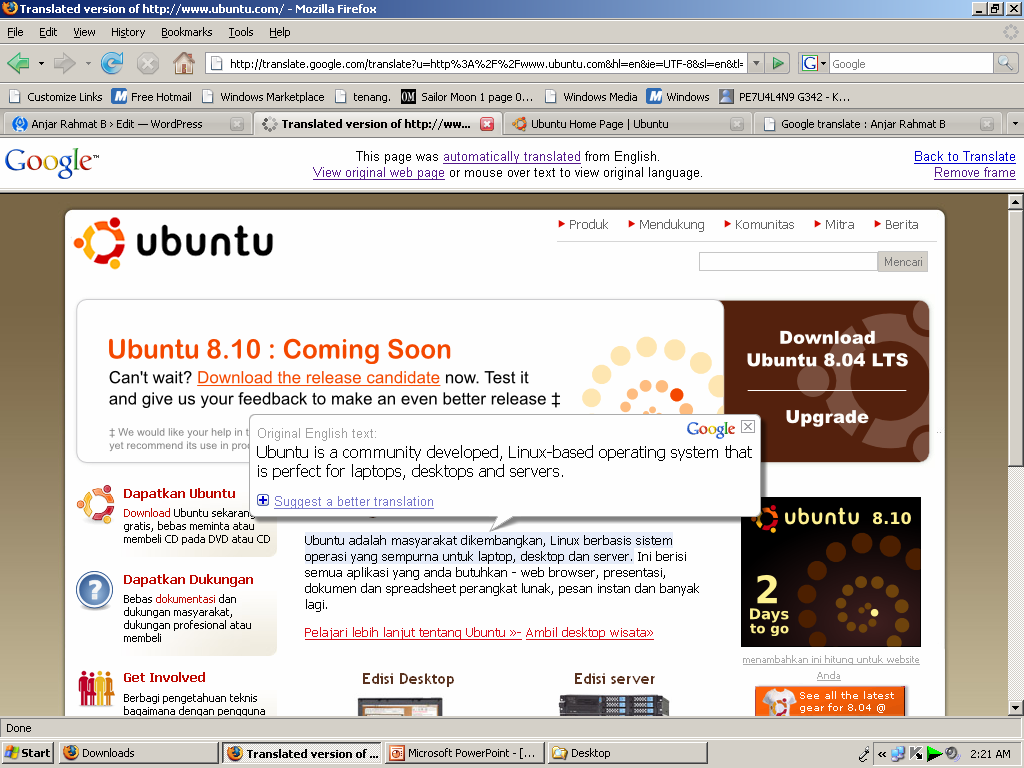This screenshot has height=768, width=1024.
Task: Click the Get Involved people icon
Action: click(96, 688)
